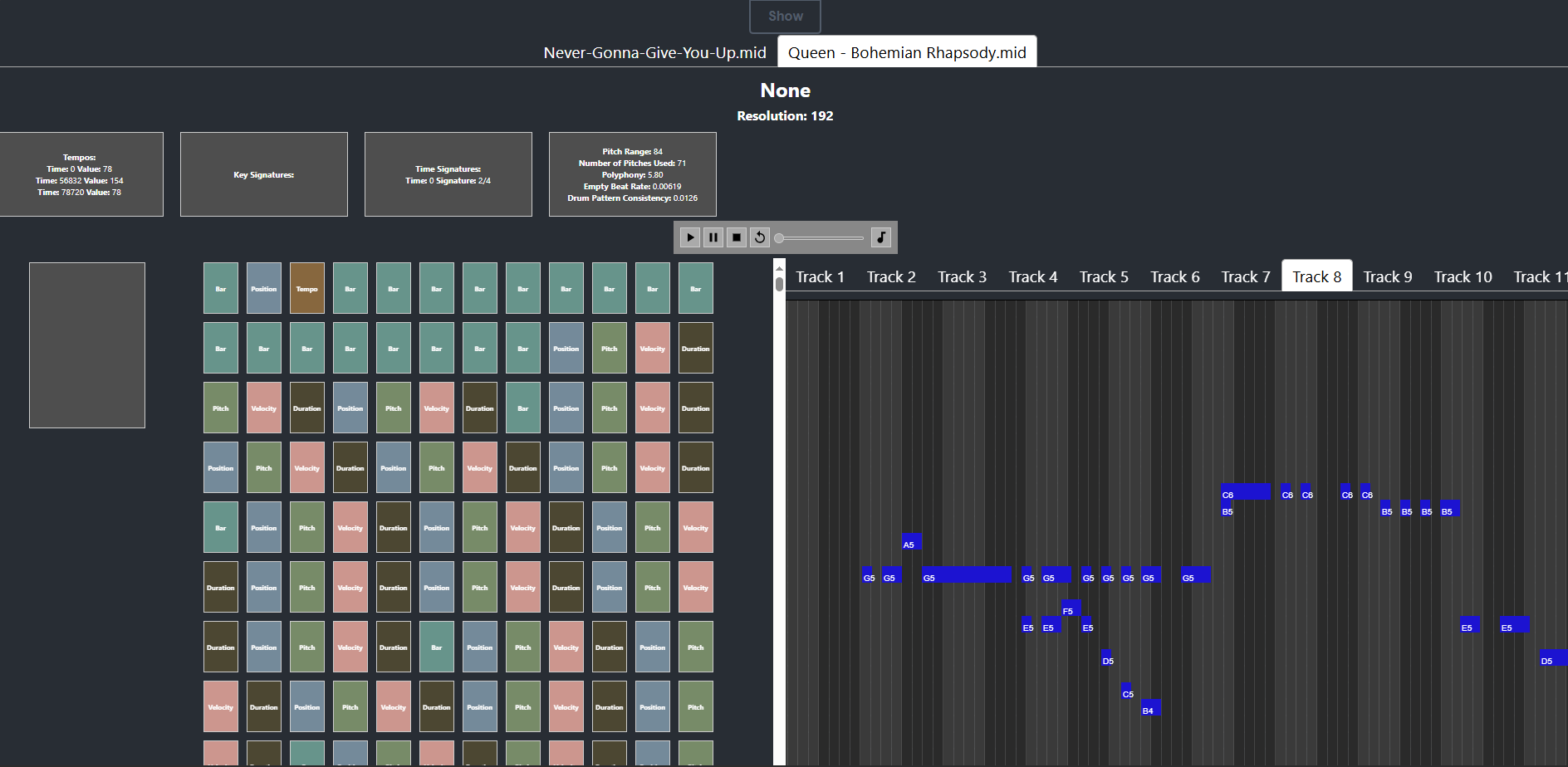
Task: Select the brown Tempo token card
Action: [306, 288]
